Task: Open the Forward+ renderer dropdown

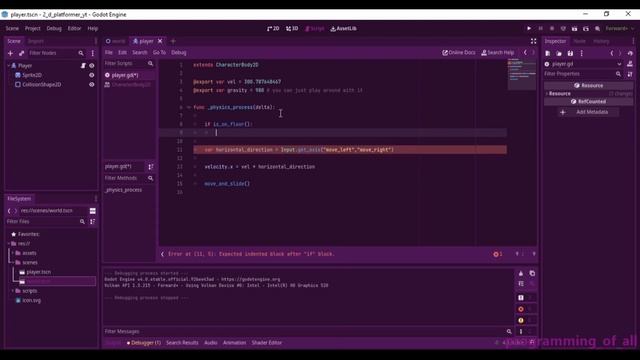Action: click(619, 29)
